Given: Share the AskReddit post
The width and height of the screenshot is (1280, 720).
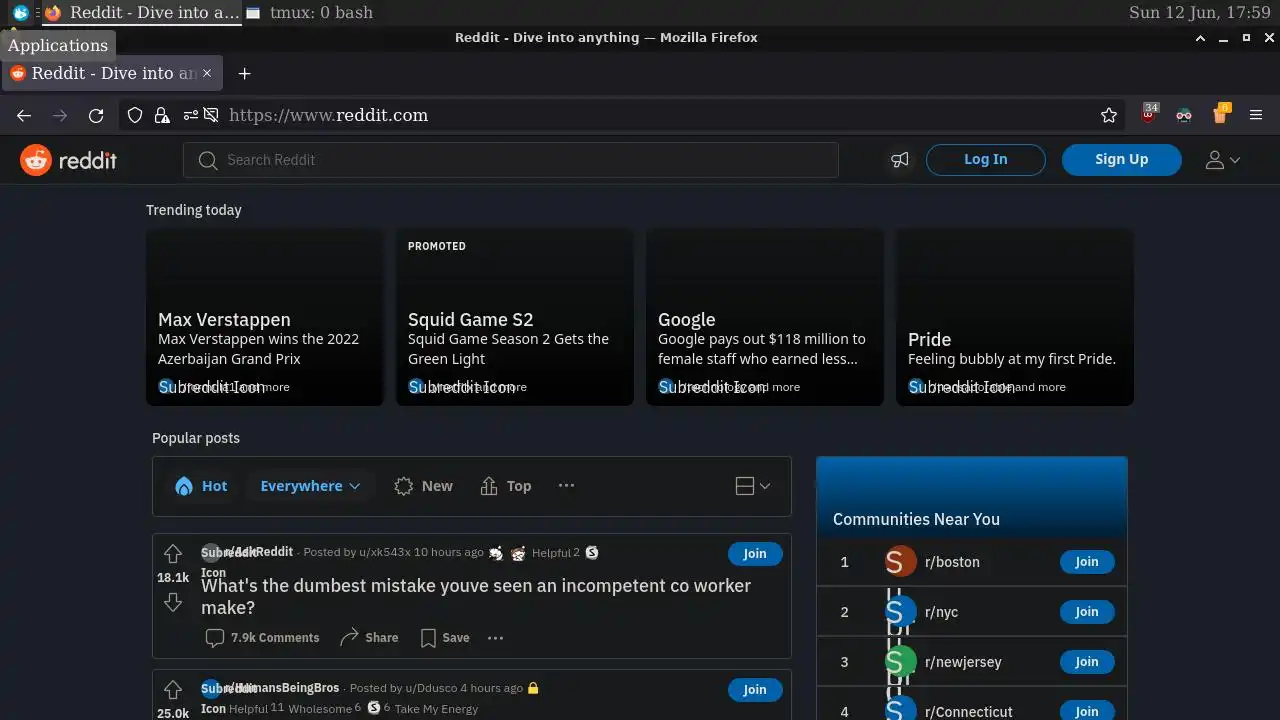Looking at the screenshot, I should pyautogui.click(x=369, y=638).
